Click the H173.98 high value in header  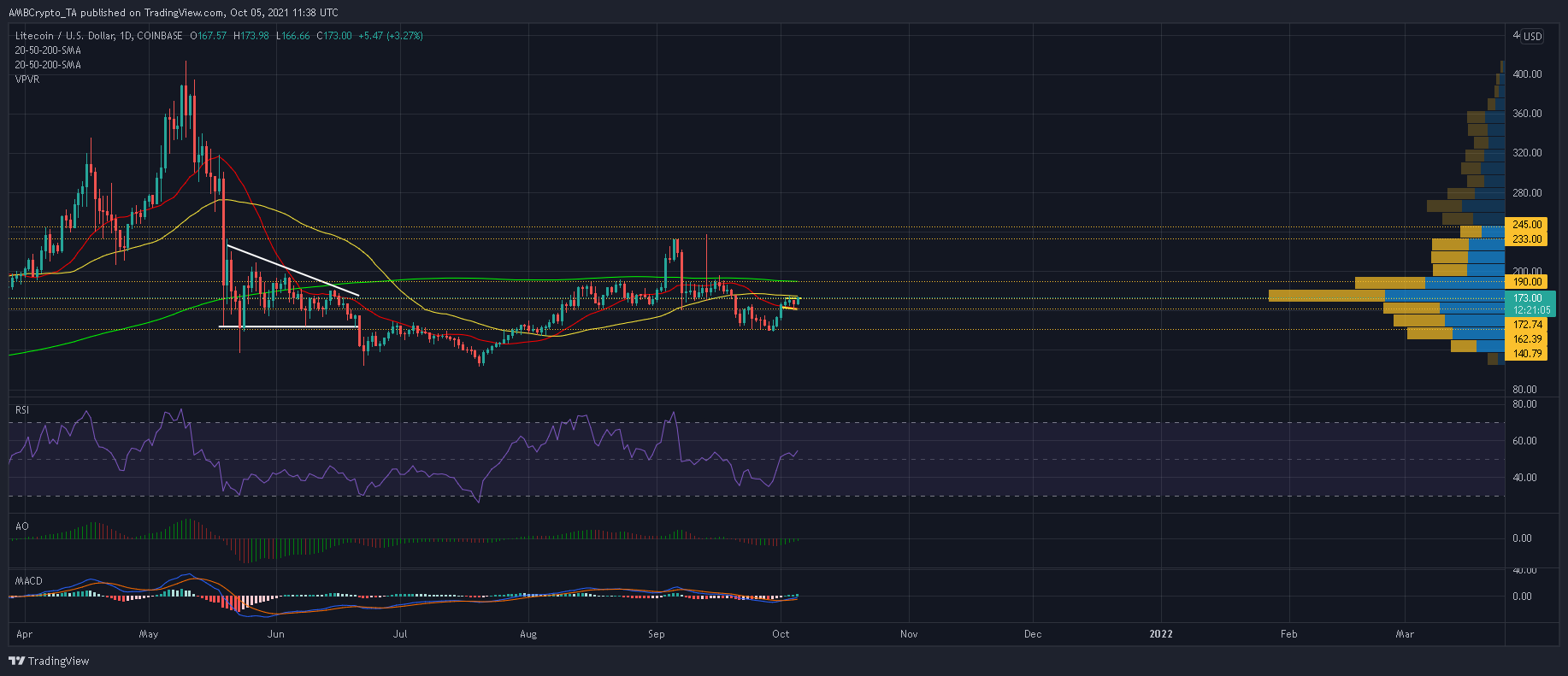pos(251,36)
